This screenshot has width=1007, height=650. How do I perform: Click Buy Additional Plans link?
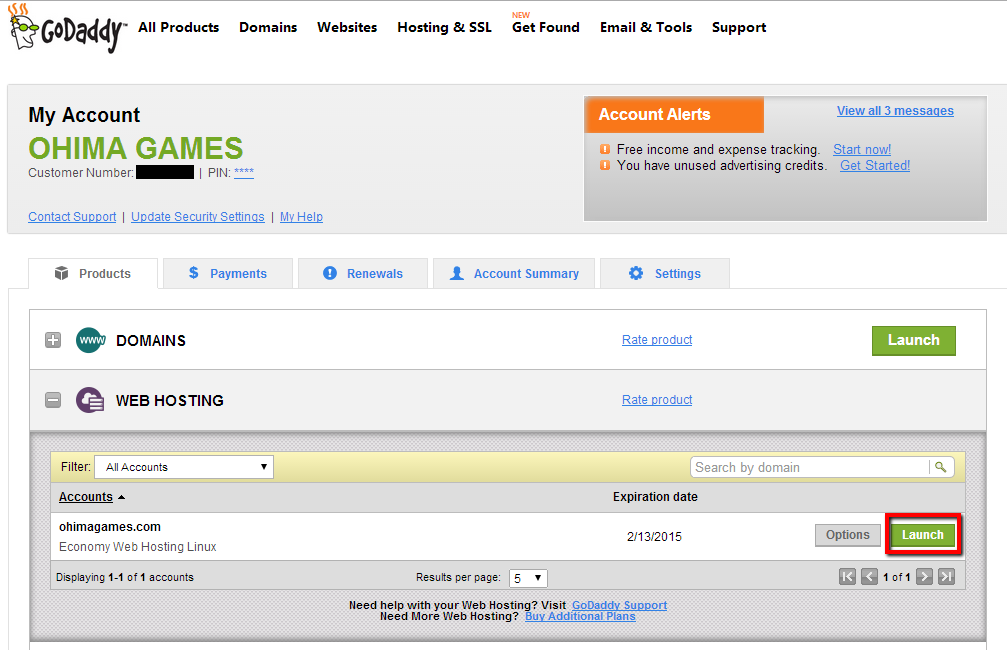click(x=580, y=616)
